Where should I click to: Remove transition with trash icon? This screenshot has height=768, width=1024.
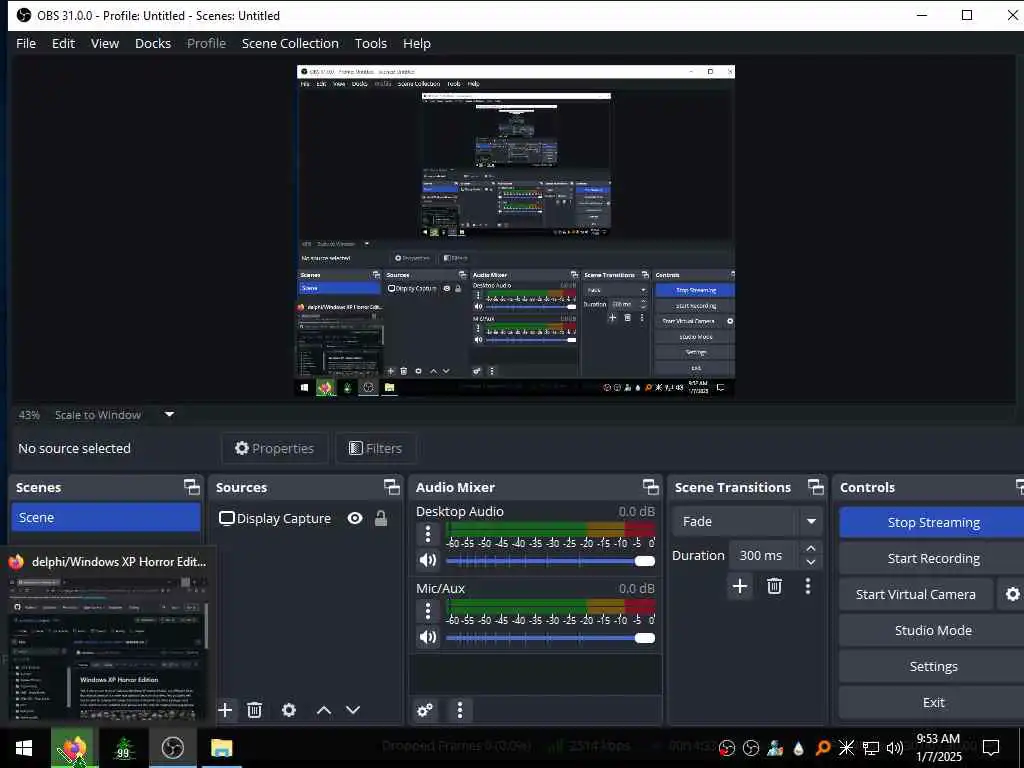[x=775, y=586]
